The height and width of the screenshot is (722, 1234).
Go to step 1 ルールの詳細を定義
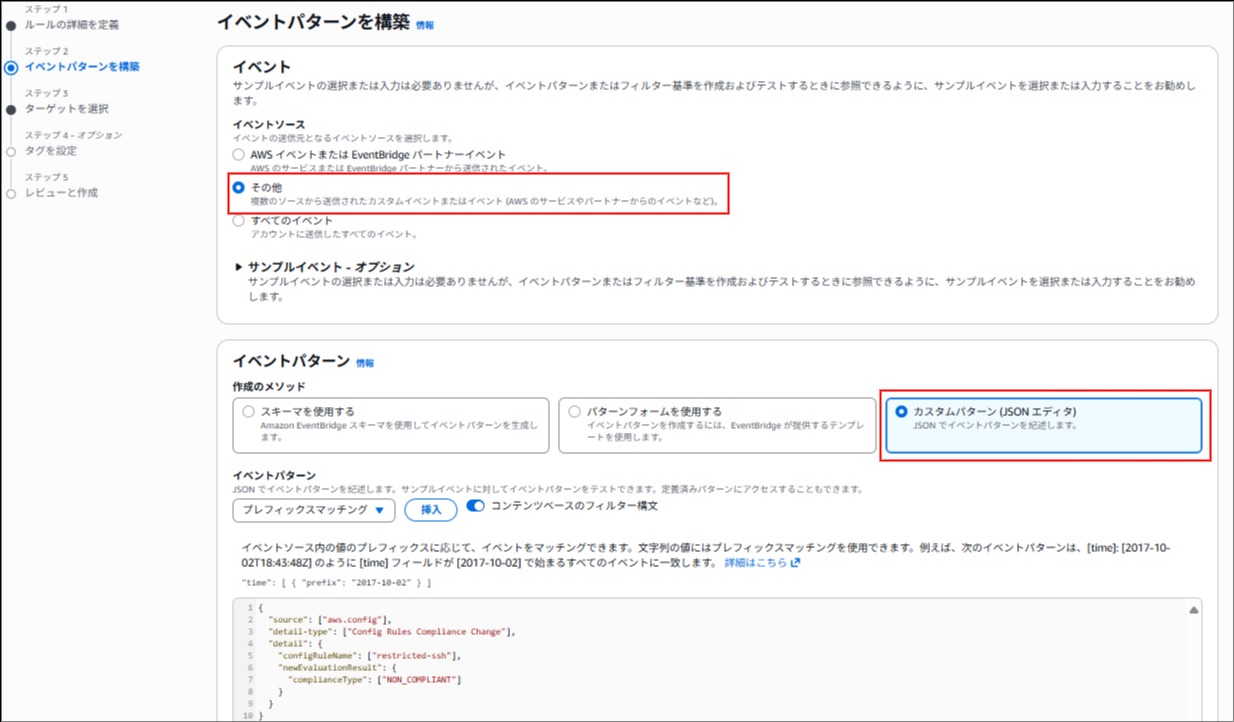pyautogui.click(x=72, y=24)
